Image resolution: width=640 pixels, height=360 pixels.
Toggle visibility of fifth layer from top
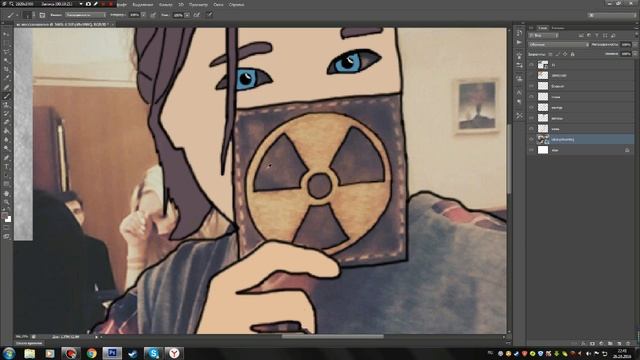pos(531,107)
